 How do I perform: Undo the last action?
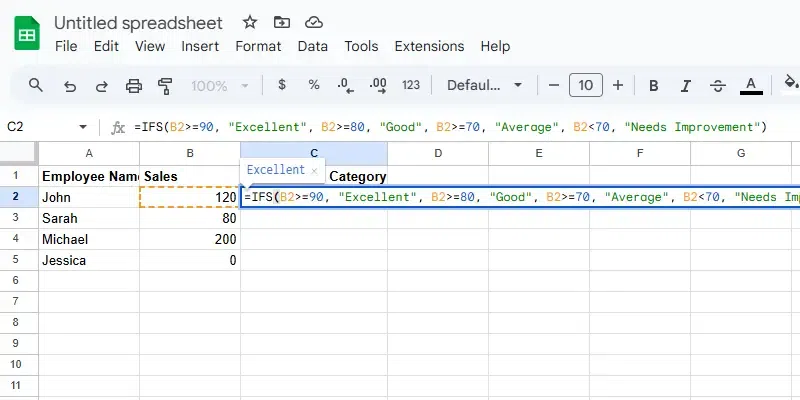(70, 86)
